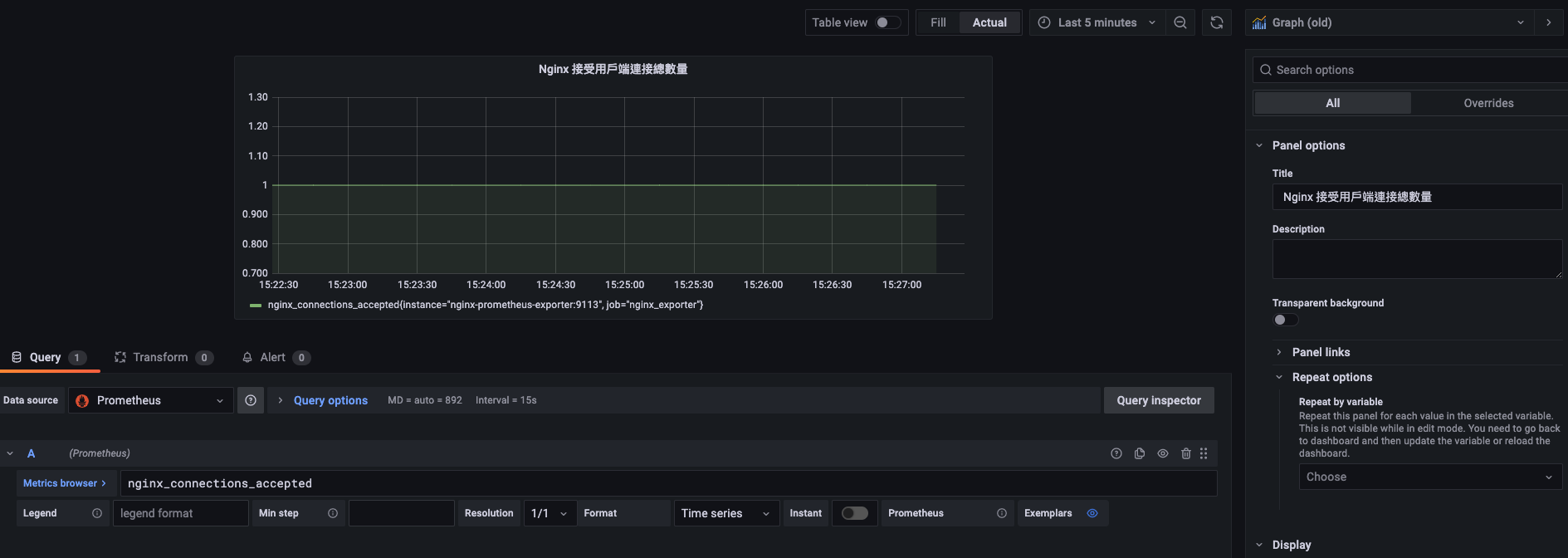Click the Interval = 15s text
This screenshot has width=1568, height=558.
click(506, 400)
